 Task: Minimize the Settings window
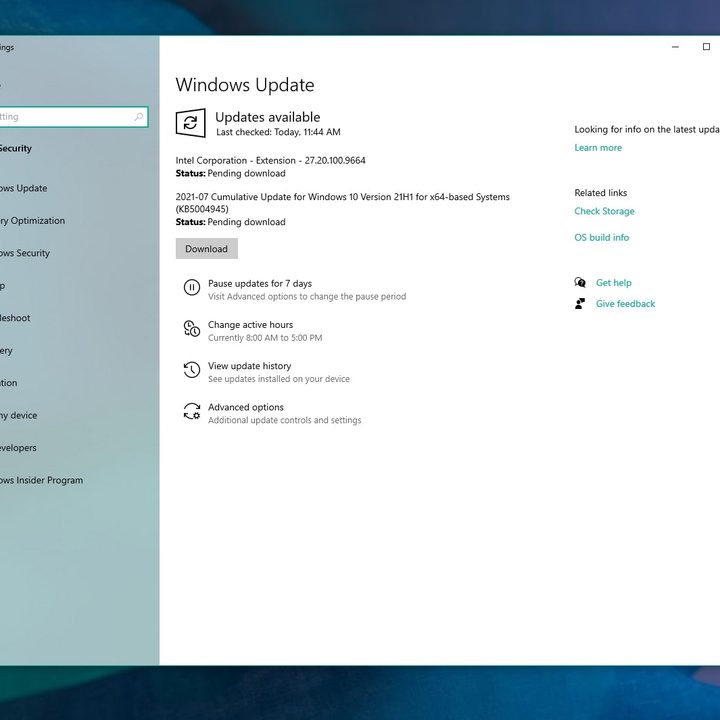(675, 47)
